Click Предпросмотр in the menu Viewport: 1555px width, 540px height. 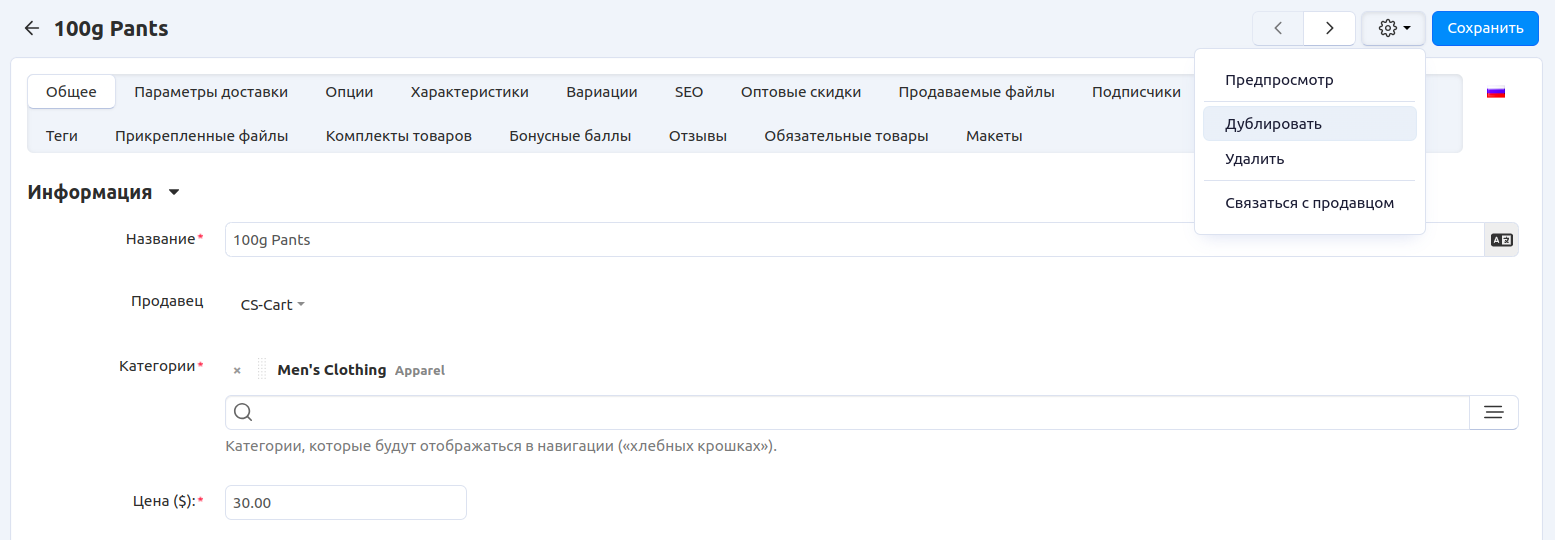coord(1279,80)
